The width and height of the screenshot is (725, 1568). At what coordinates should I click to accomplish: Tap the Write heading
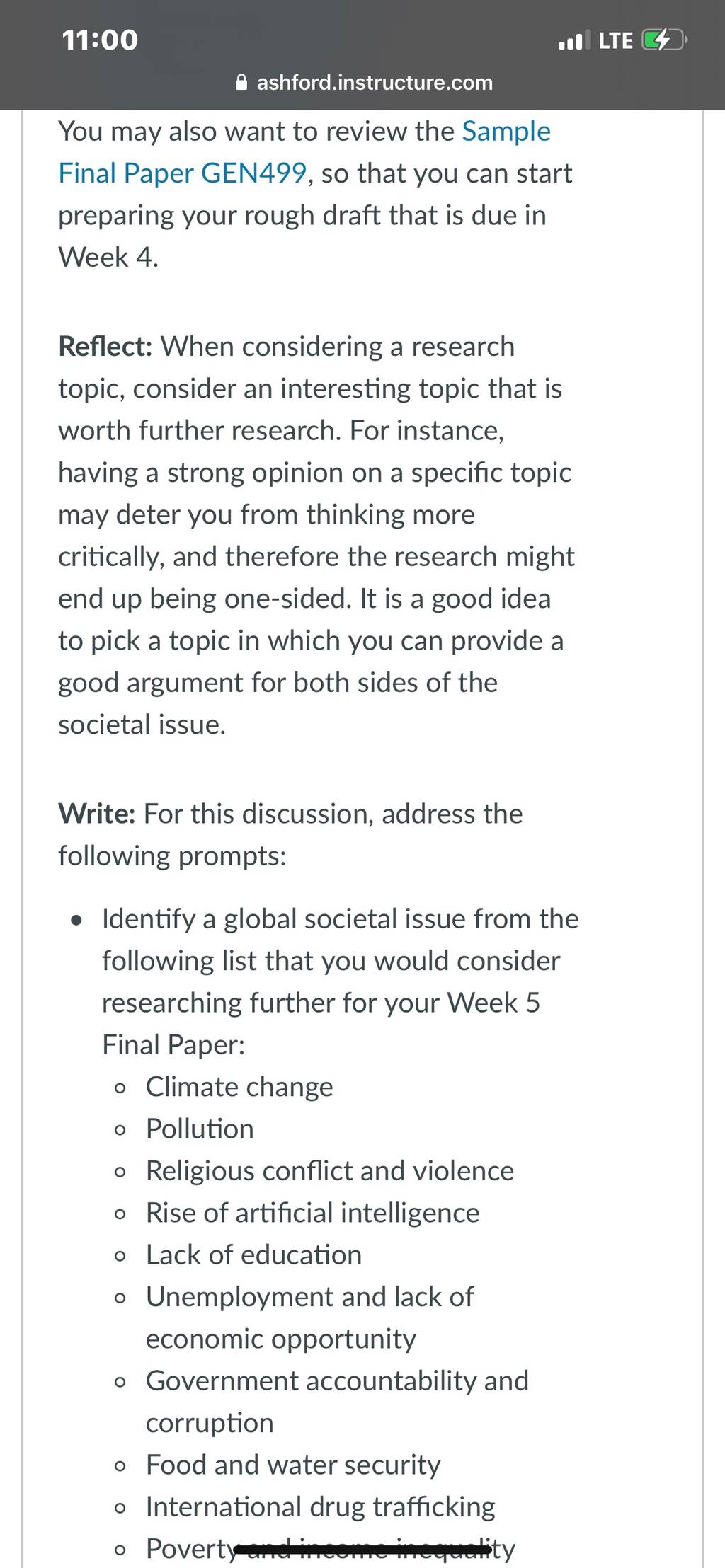click(x=97, y=814)
